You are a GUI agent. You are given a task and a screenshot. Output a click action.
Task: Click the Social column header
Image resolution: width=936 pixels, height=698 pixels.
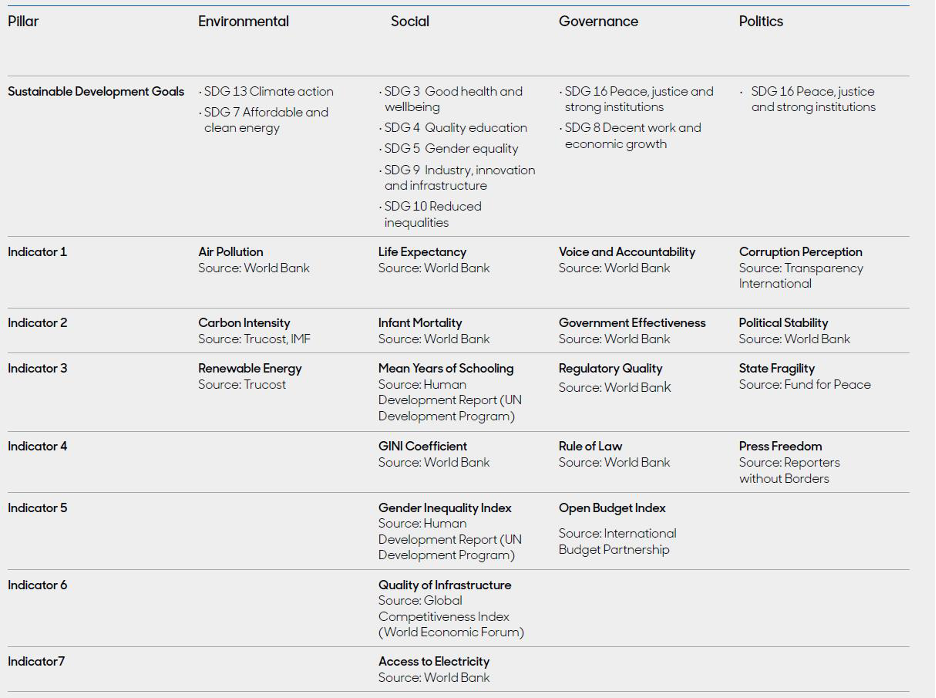(410, 21)
